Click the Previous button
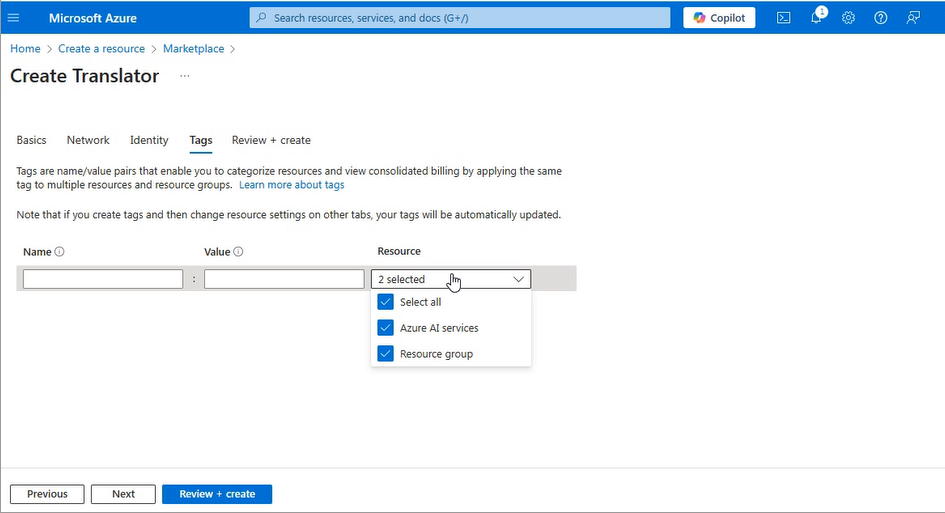 pyautogui.click(x=47, y=494)
